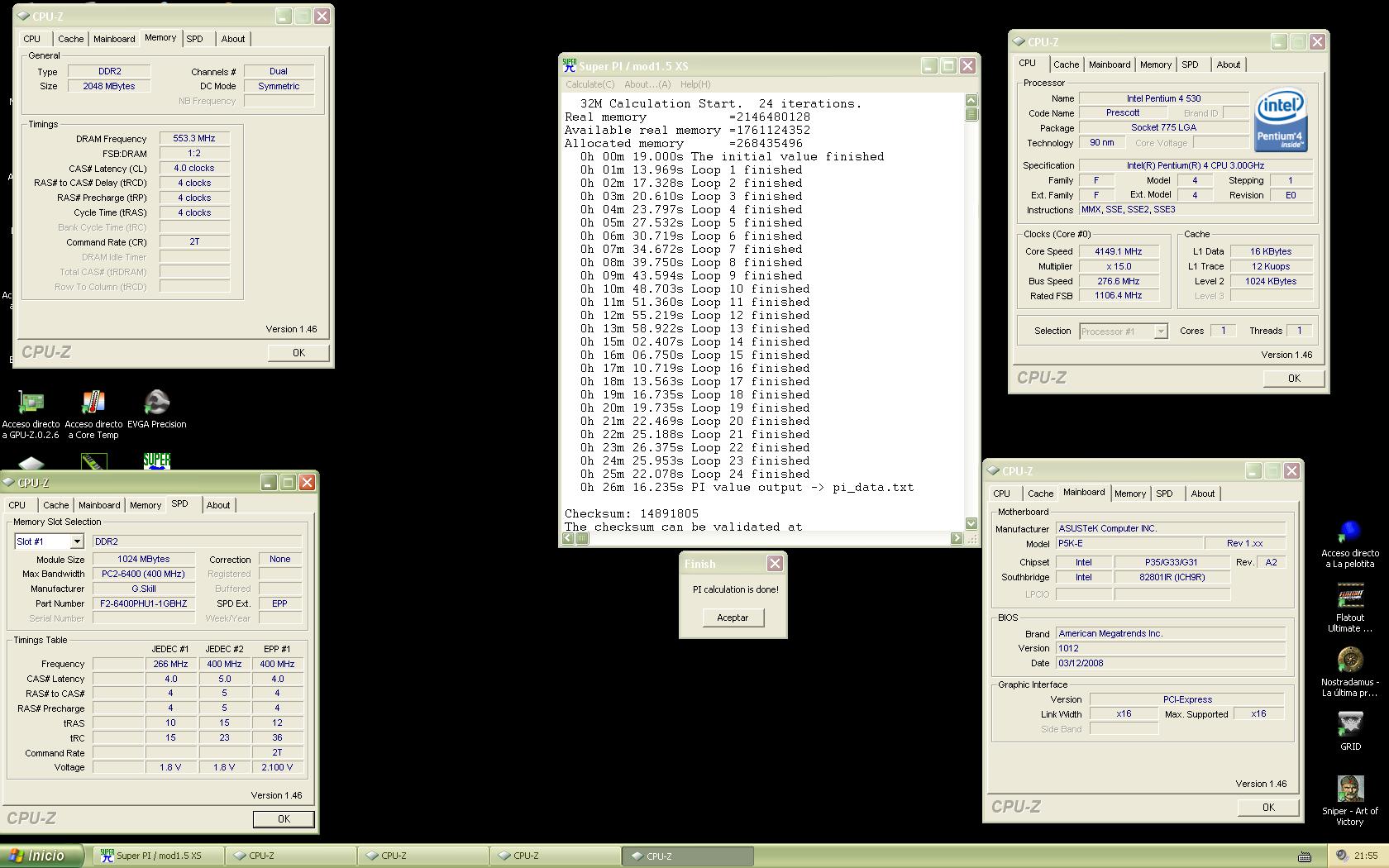Image resolution: width=1389 pixels, height=868 pixels.
Task: Open About menu in Super PI
Action: (647, 84)
